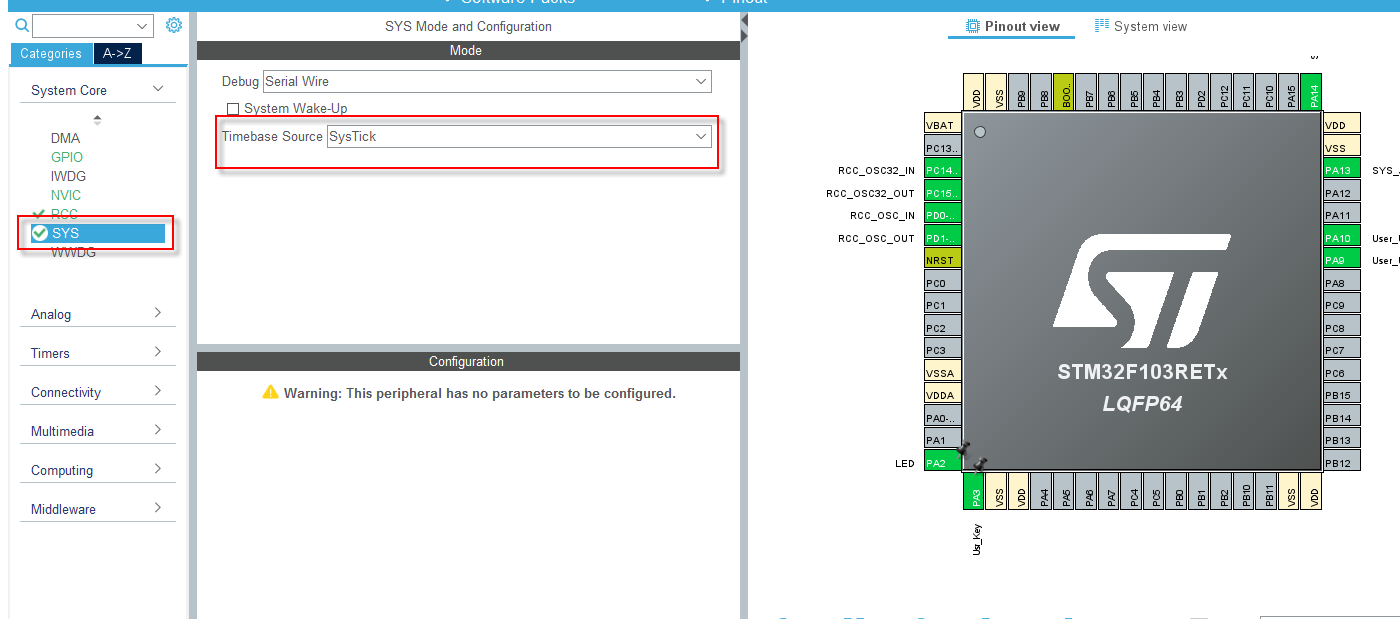Select pin PA12 on the chip
The image size is (1400, 619).
point(1341,193)
